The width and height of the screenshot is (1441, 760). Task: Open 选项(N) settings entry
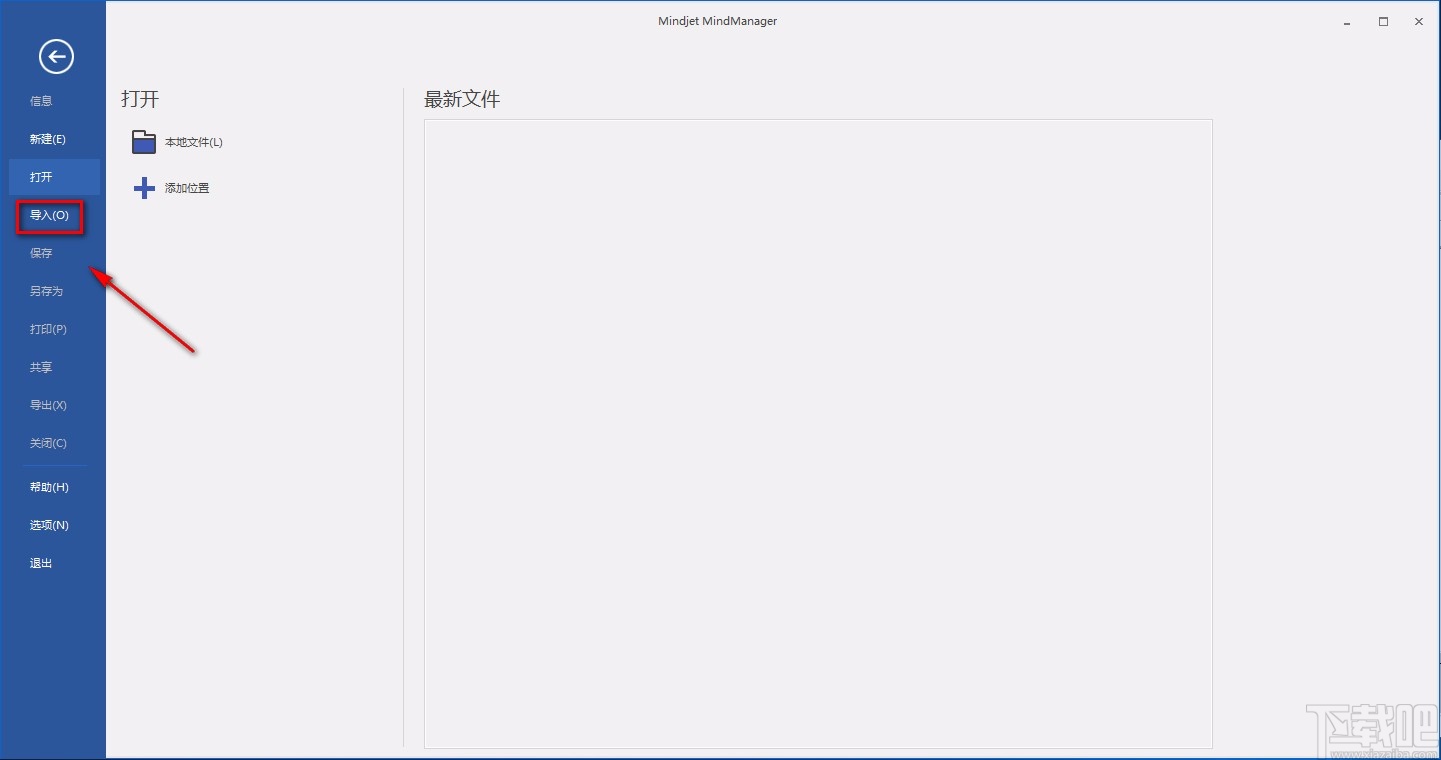(49, 525)
